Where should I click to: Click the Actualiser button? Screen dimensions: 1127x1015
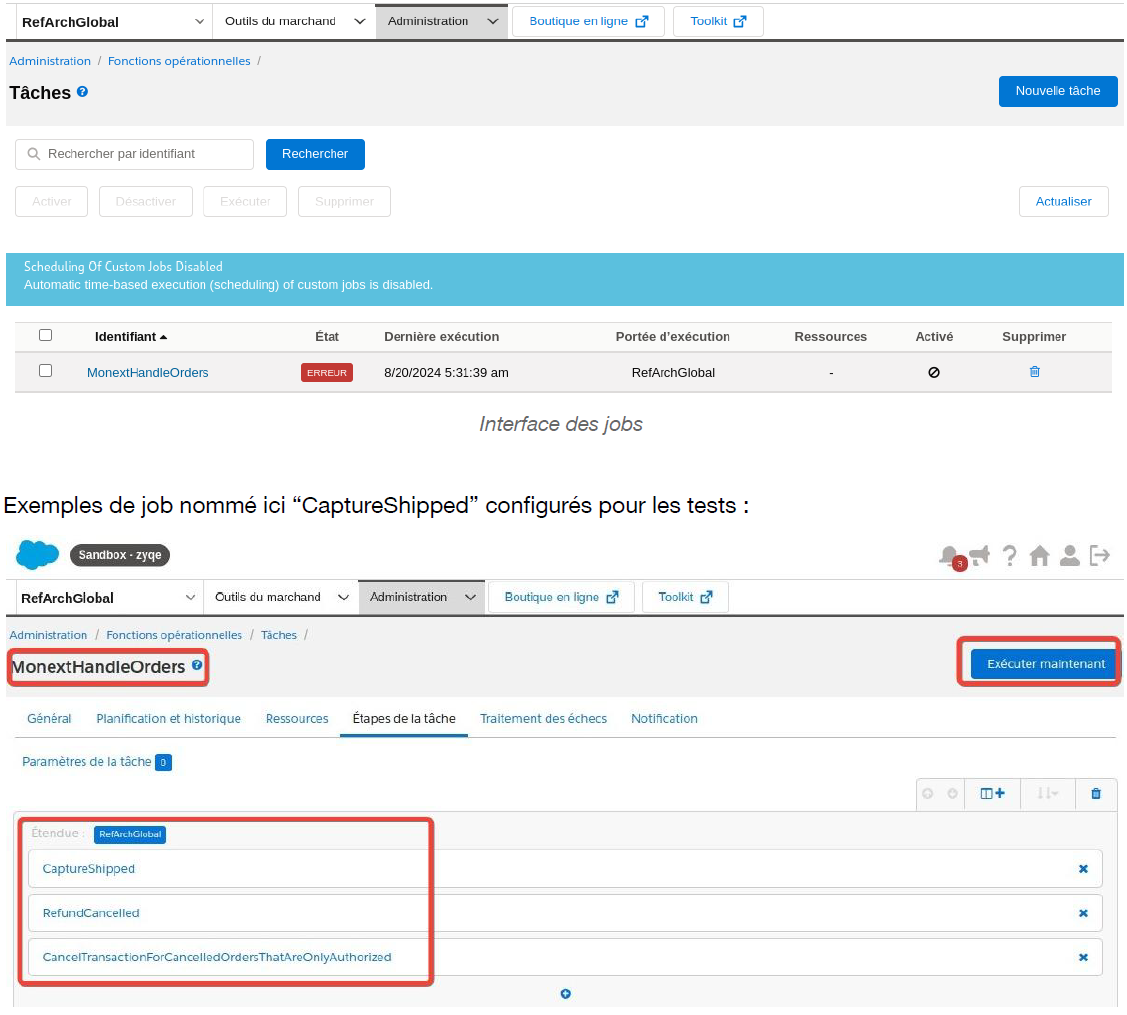tap(1063, 201)
